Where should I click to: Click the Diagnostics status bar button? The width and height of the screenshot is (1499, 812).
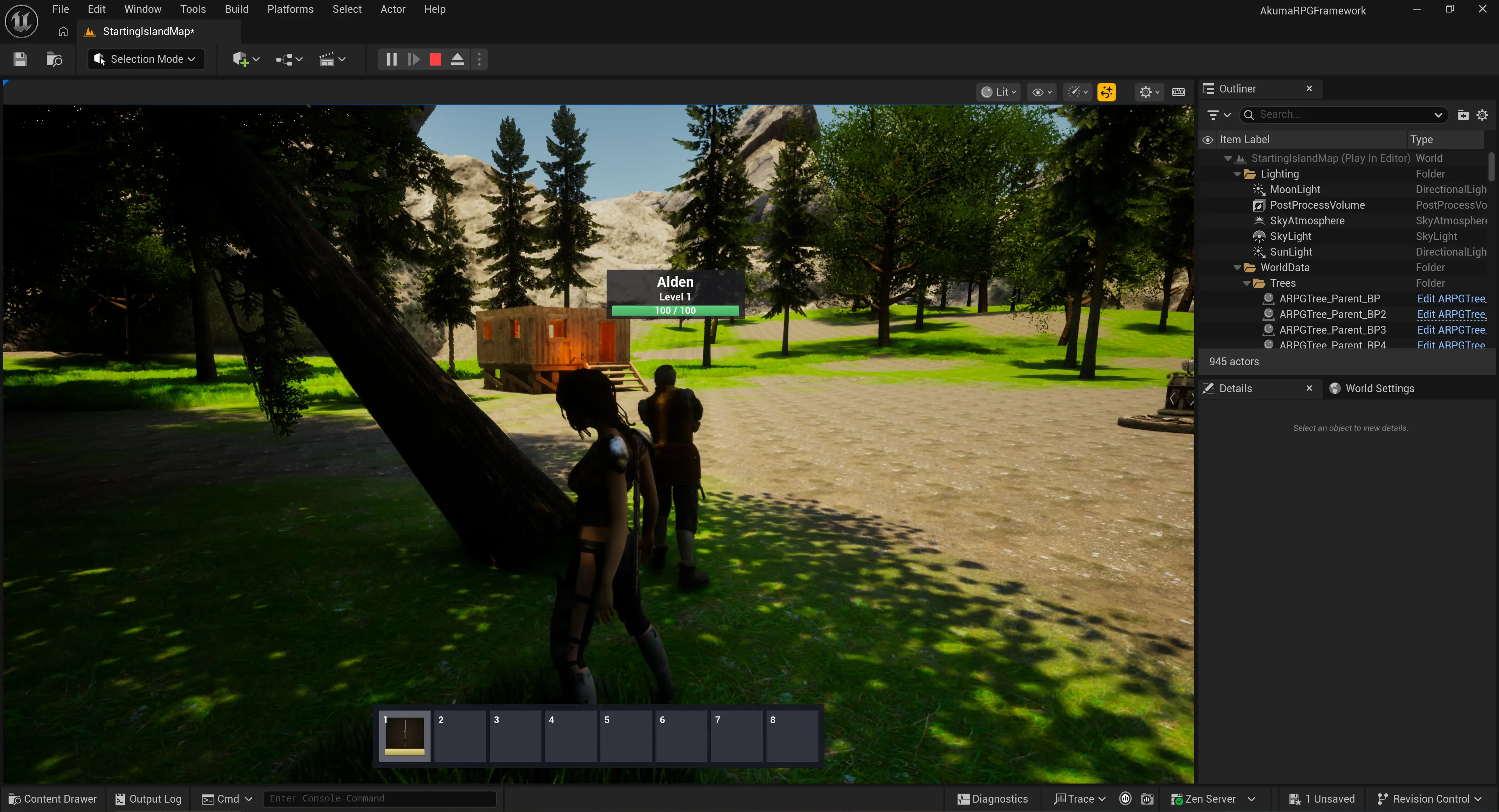(993, 799)
